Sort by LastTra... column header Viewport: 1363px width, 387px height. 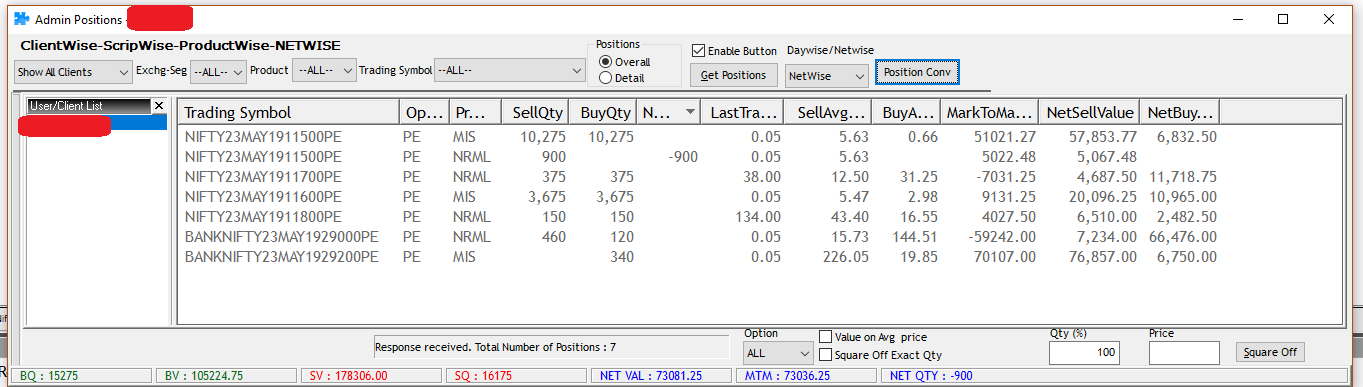click(742, 113)
